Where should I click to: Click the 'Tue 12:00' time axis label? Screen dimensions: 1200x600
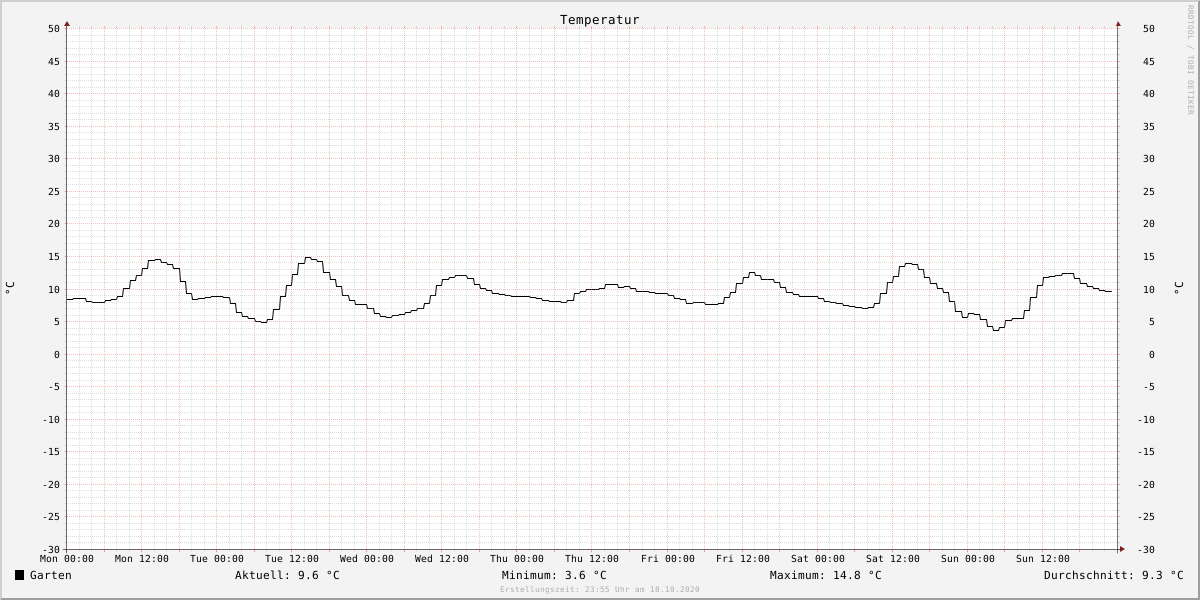[x=292, y=559]
